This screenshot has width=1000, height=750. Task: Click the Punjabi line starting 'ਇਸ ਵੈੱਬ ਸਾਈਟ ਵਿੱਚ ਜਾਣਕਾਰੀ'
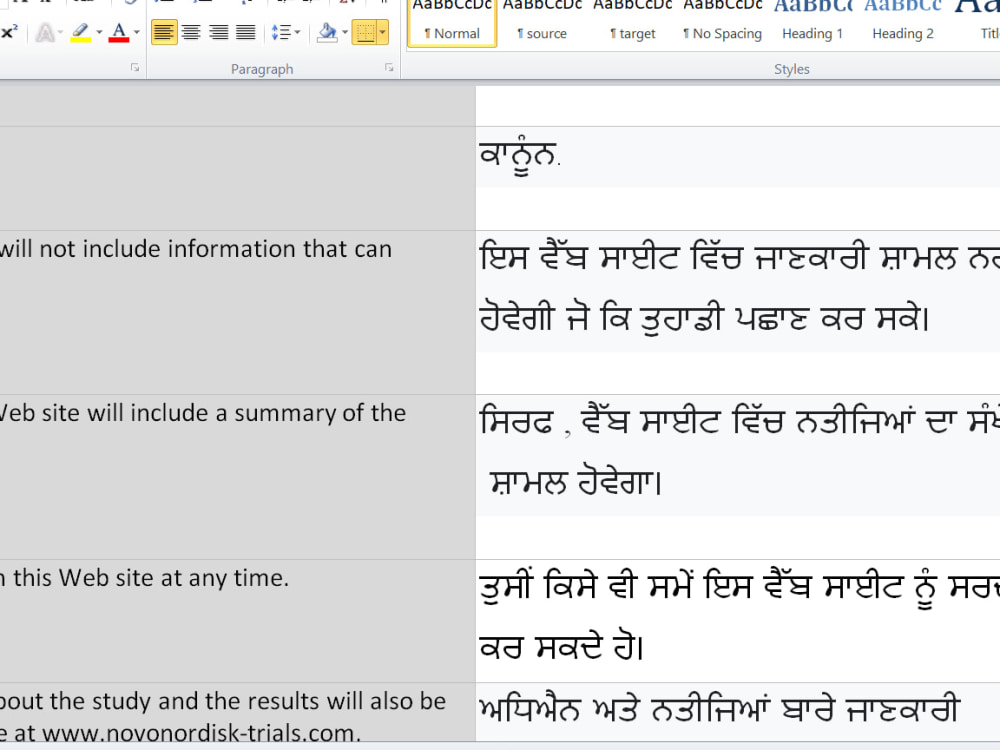pos(739,258)
